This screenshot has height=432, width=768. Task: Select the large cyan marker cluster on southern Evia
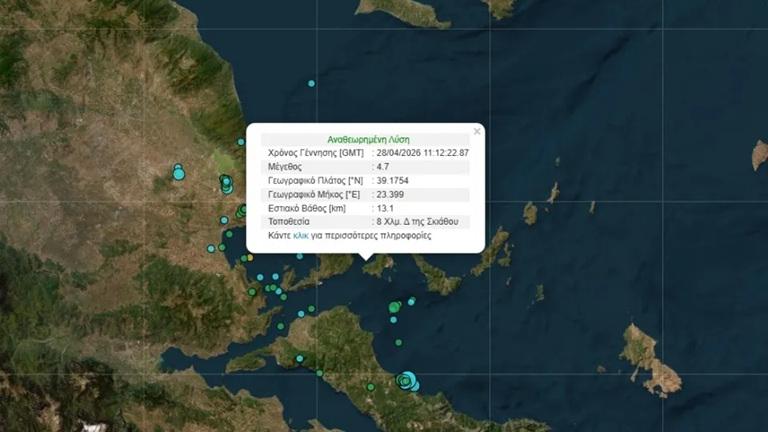coord(406,381)
